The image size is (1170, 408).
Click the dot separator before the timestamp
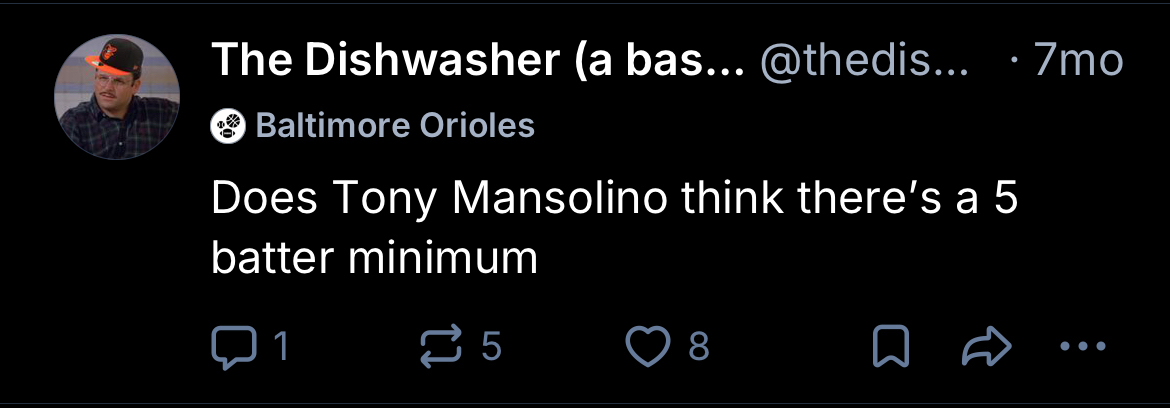point(1015,62)
